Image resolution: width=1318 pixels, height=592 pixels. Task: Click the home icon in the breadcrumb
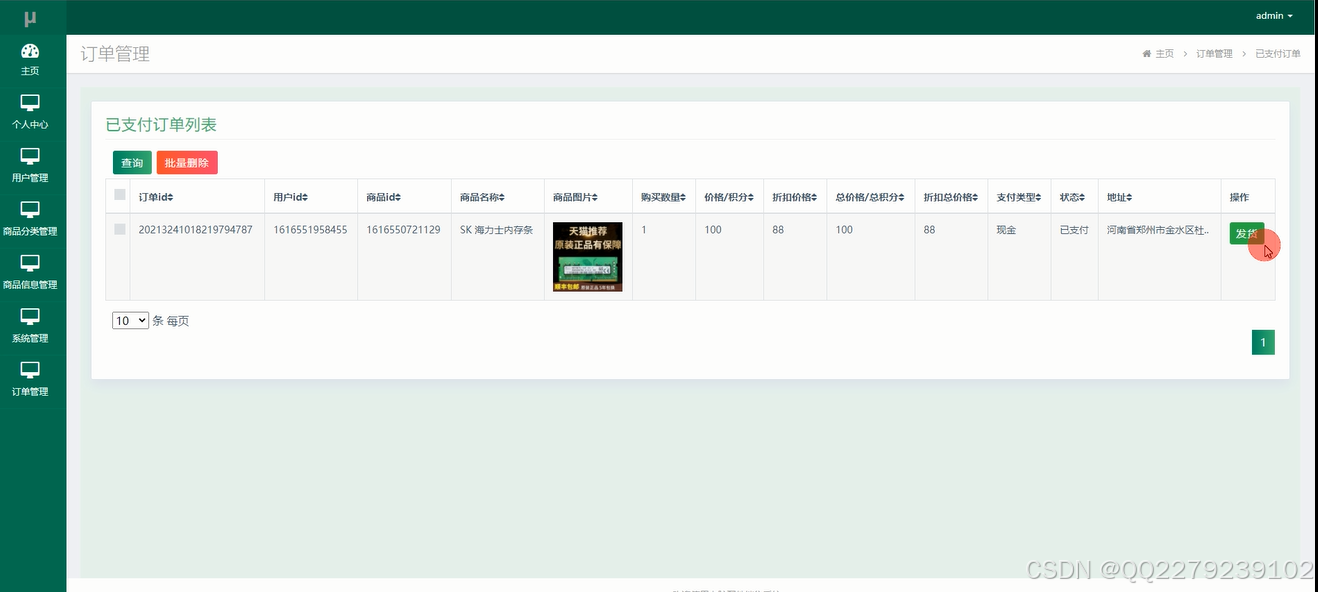click(x=1147, y=54)
